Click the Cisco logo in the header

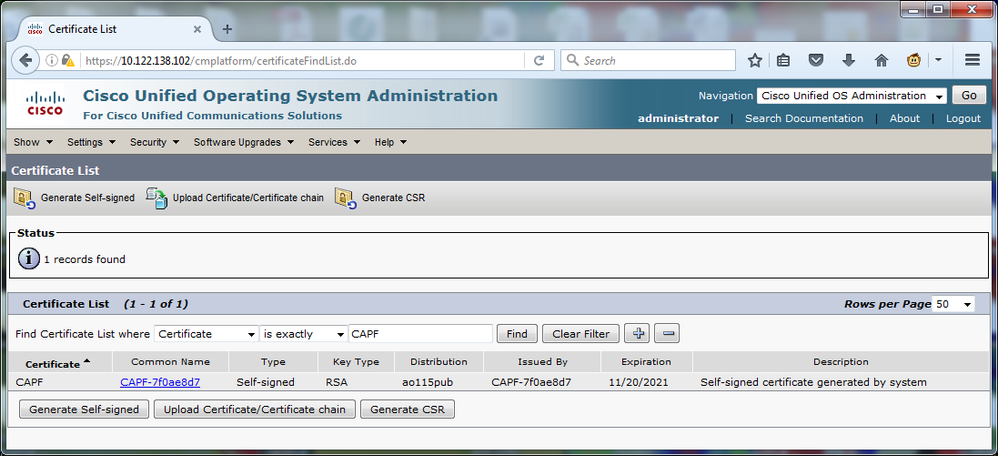pos(45,104)
